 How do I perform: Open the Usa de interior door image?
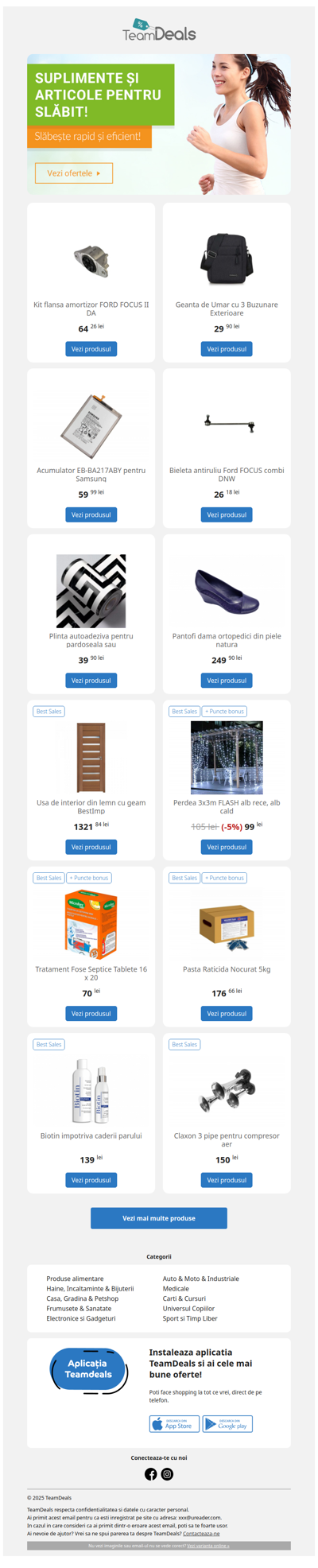(91, 758)
